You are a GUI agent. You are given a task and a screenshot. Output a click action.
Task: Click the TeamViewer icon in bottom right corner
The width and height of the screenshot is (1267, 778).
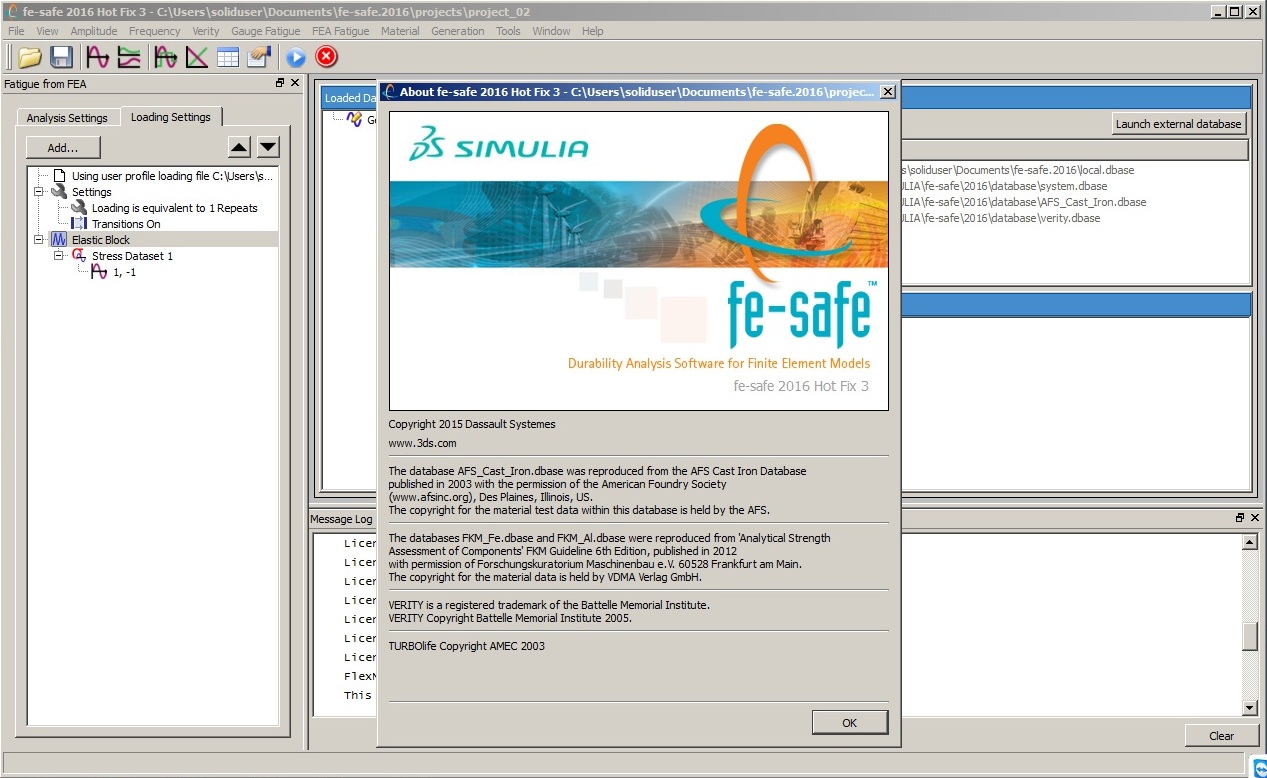(x=1259, y=768)
